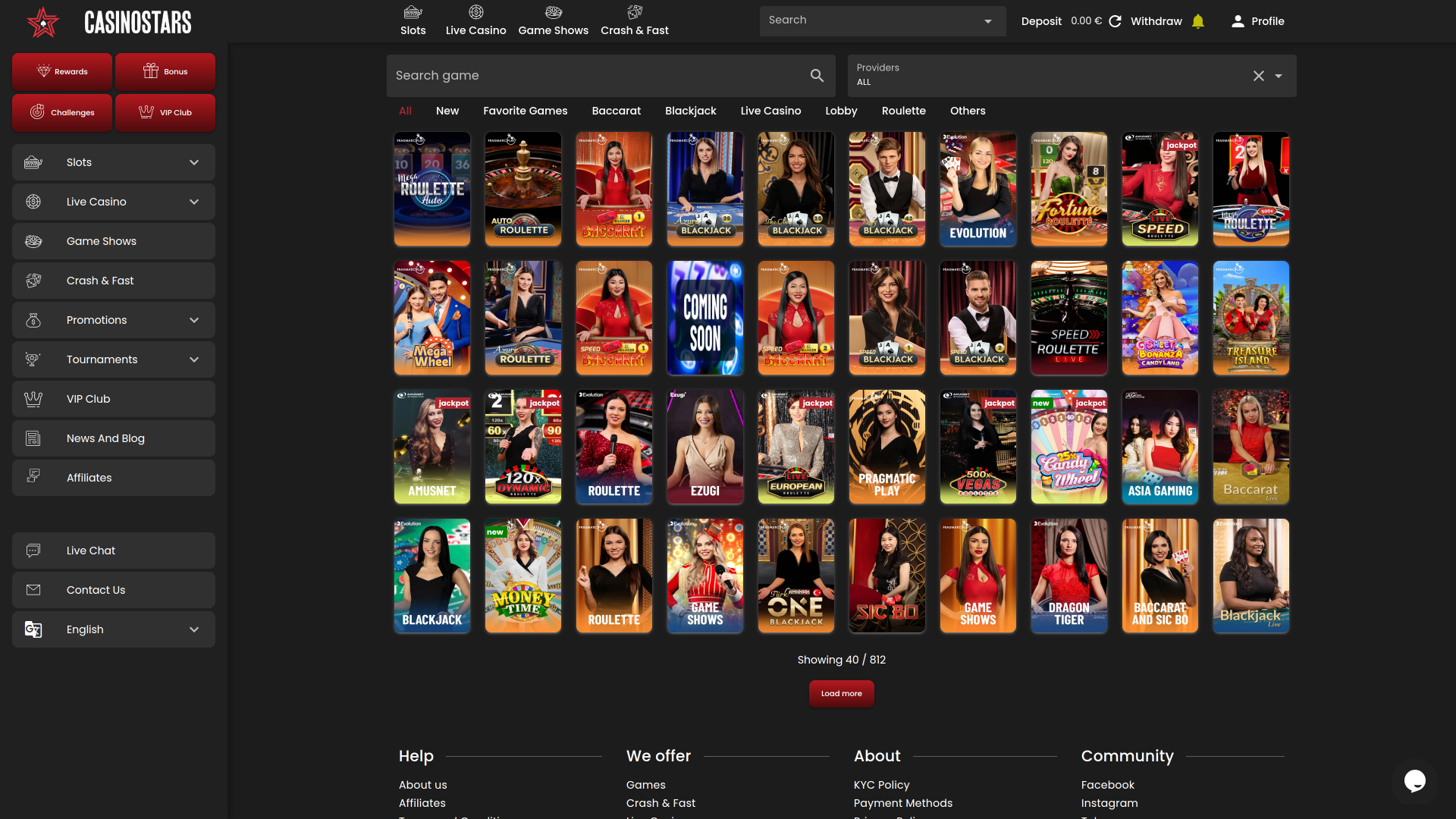Refresh the account balance

[x=1115, y=20]
